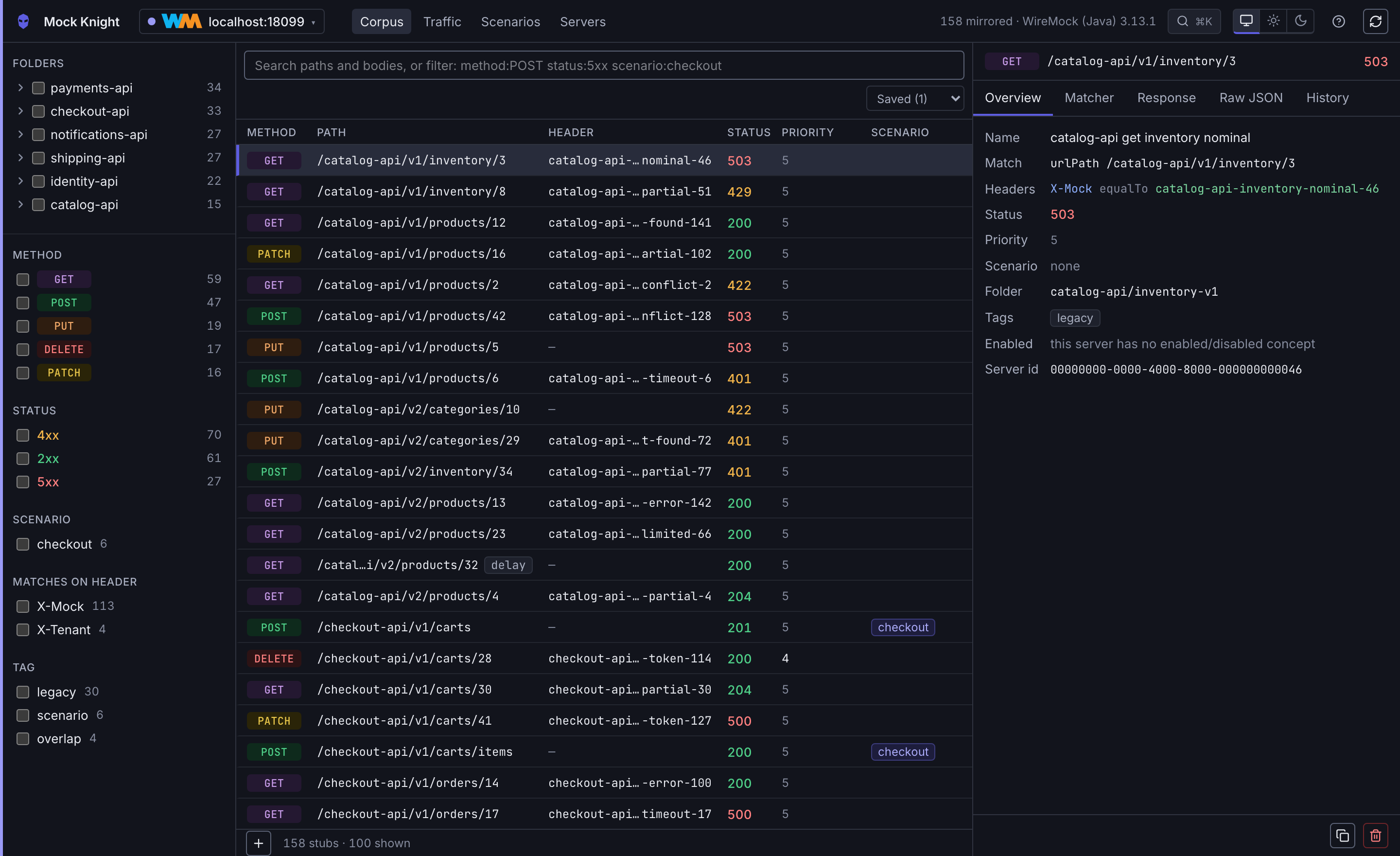Expand the checkout-api folder
The height and width of the screenshot is (856, 1400).
[20, 111]
